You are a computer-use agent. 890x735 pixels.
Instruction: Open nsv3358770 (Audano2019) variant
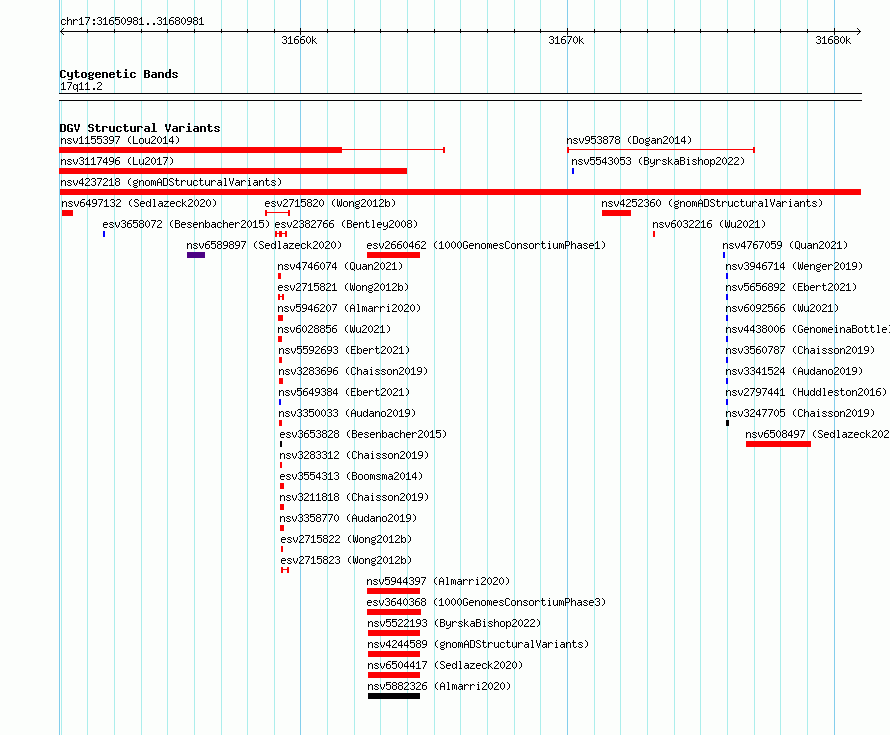click(348, 518)
